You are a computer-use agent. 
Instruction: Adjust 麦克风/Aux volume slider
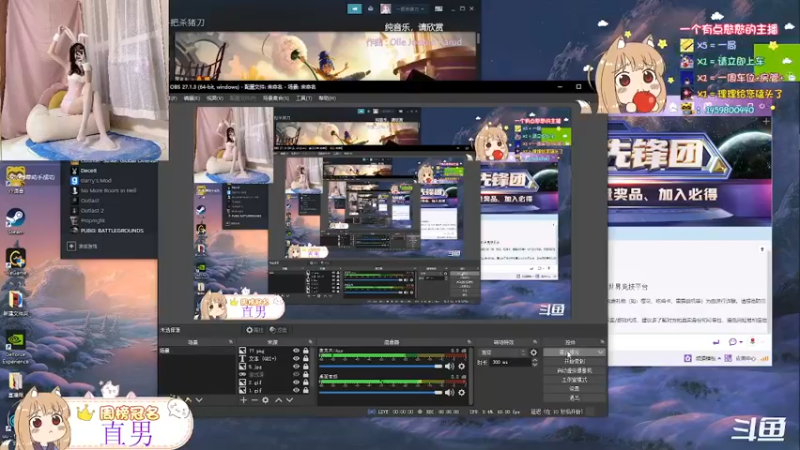(381, 366)
